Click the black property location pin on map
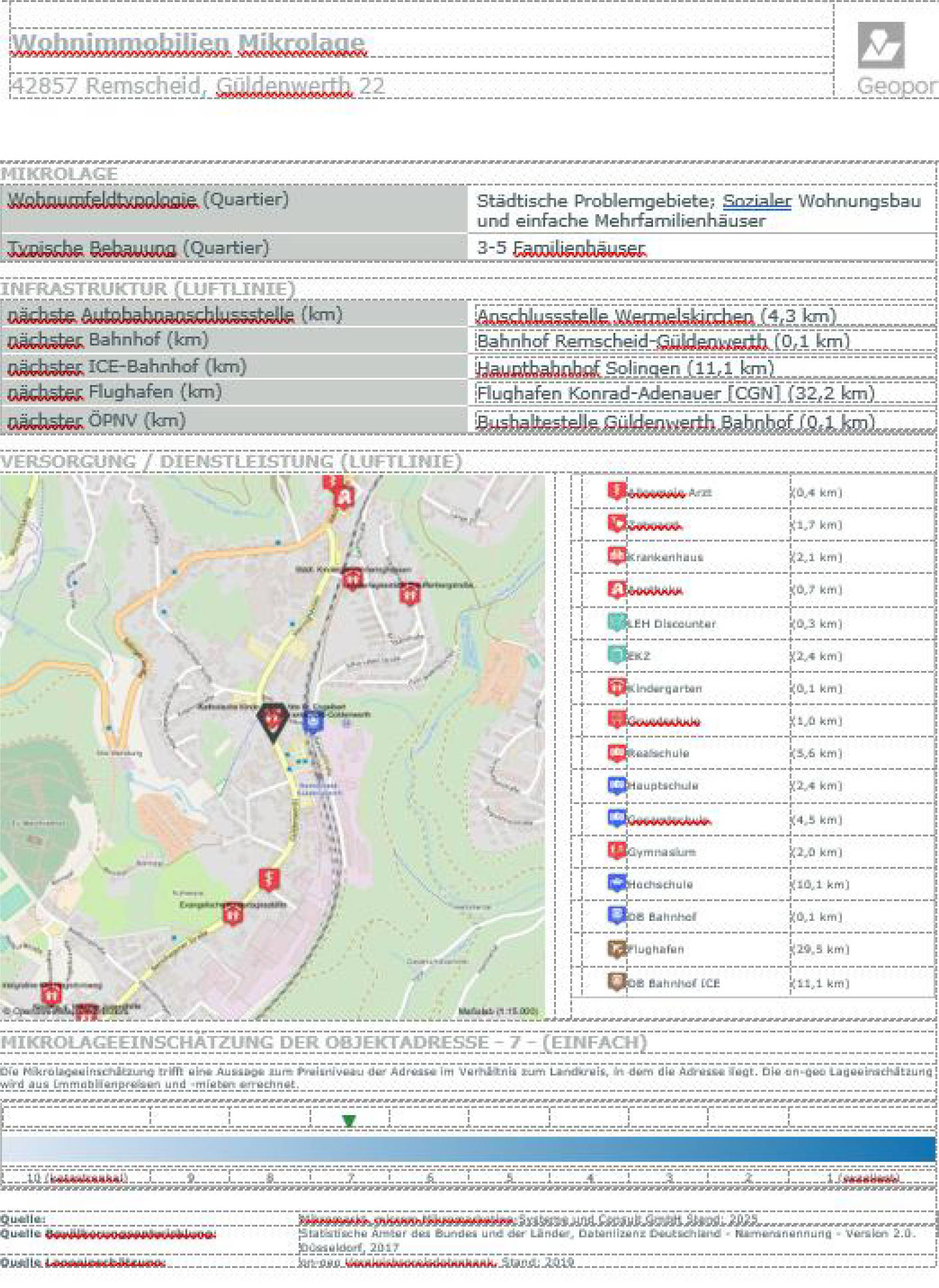Screen dimensions: 939x1288 [x=272, y=723]
